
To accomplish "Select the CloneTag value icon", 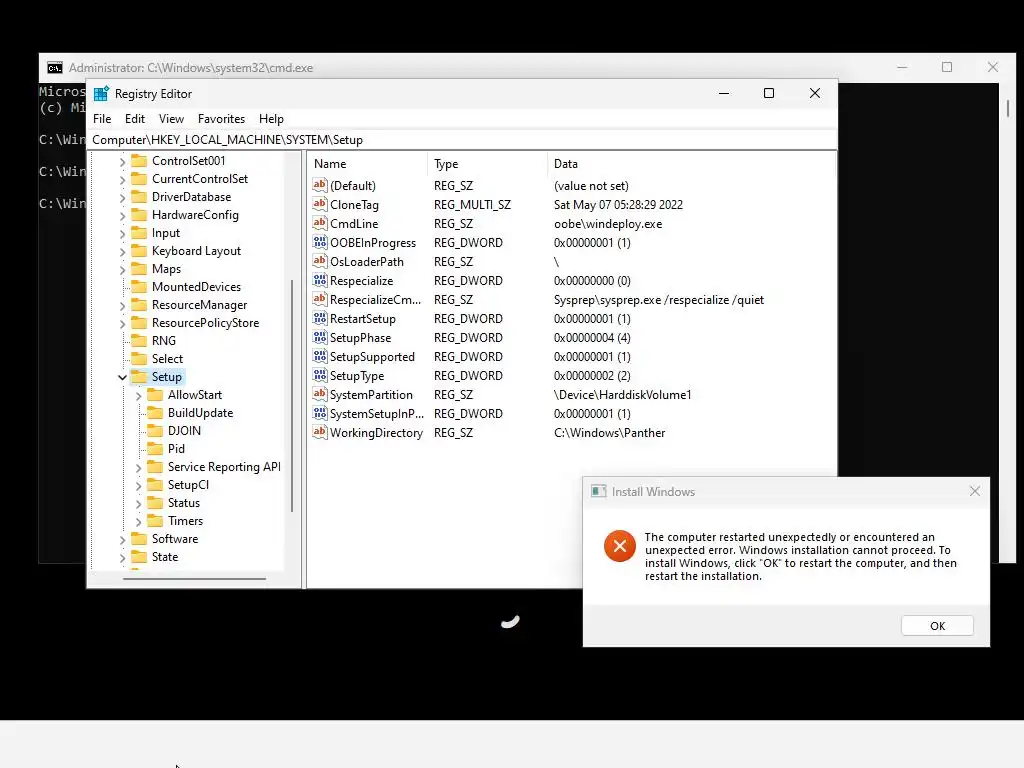I will (x=319, y=204).
